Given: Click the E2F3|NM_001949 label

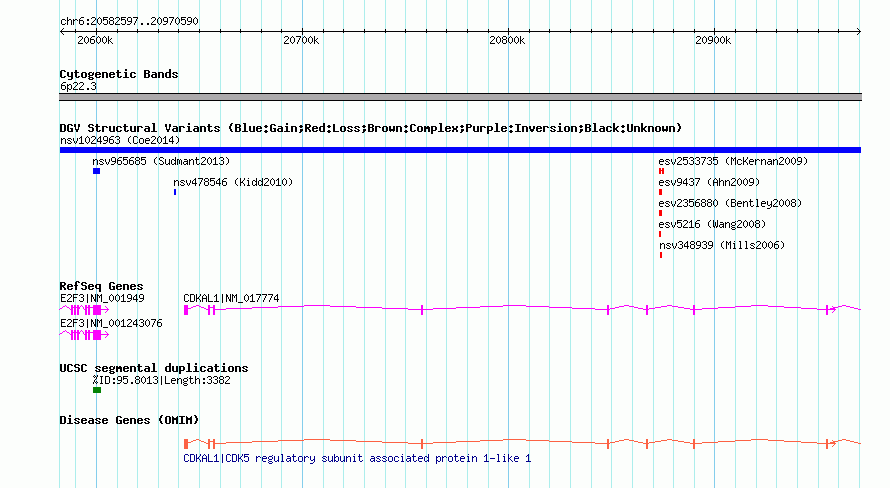Looking at the screenshot, I should click(102, 298).
